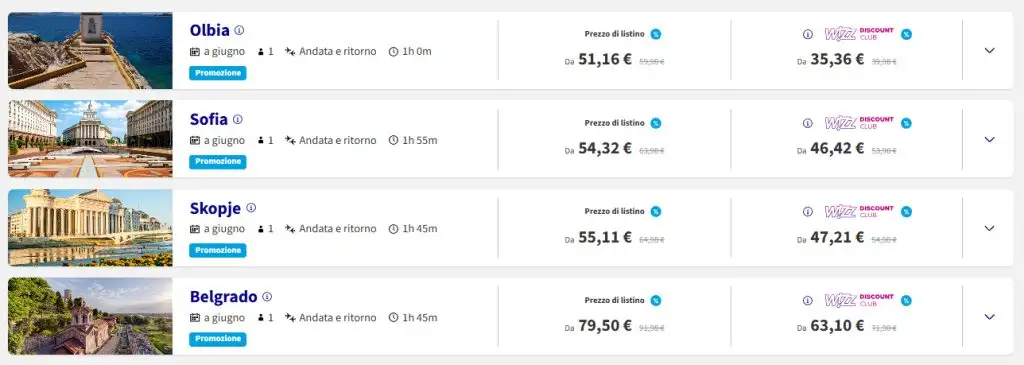This screenshot has height=365, width=1024.
Task: Click the percent badge by Olbia's list price
Action: point(656,34)
